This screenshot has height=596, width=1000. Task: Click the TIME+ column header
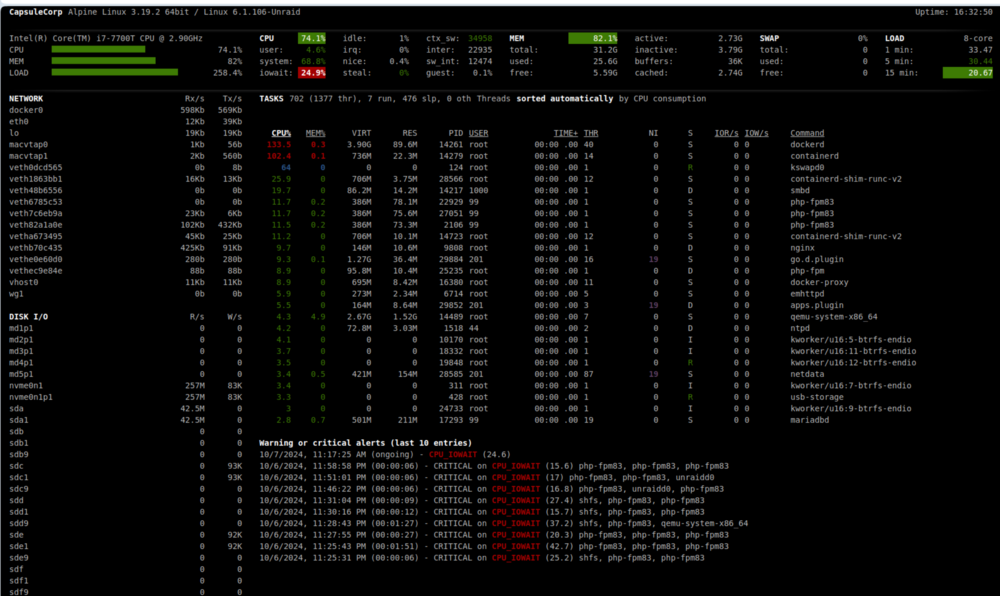tap(566, 133)
